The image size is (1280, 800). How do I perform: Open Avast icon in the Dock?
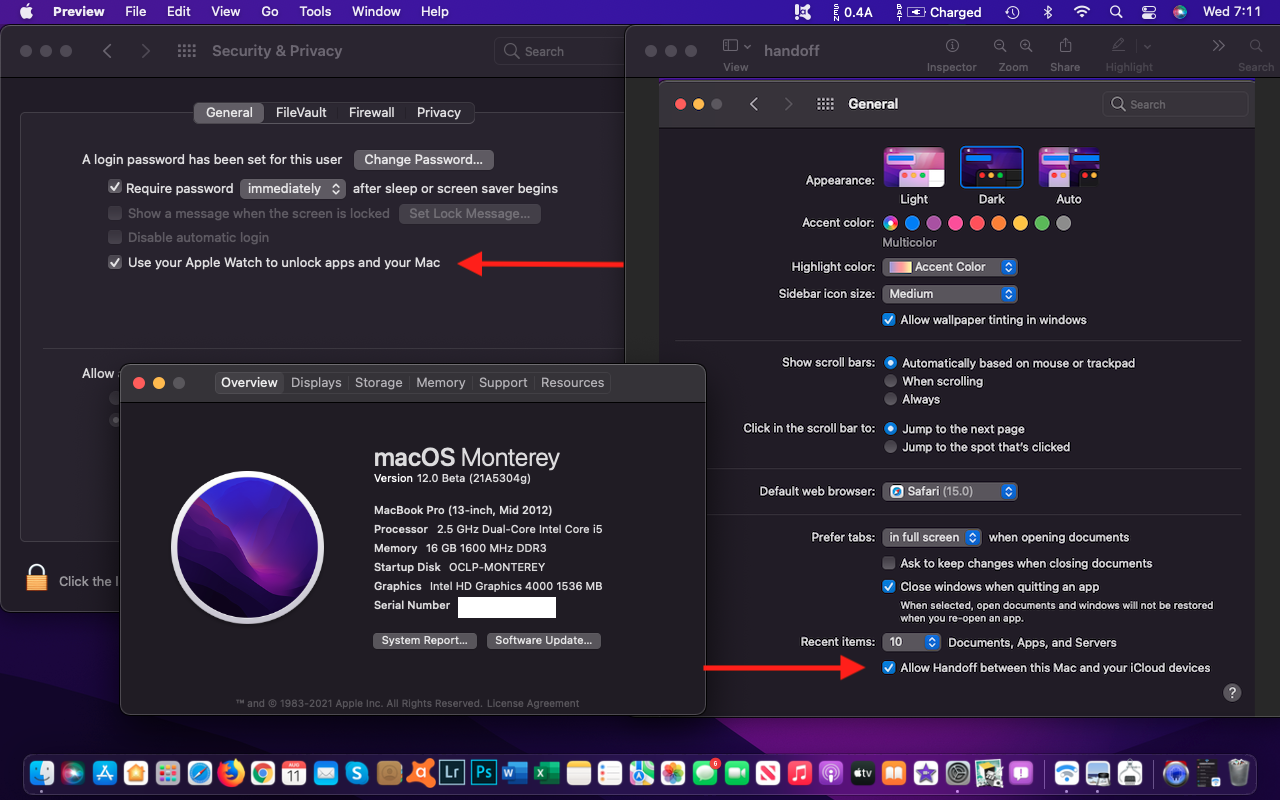421,773
